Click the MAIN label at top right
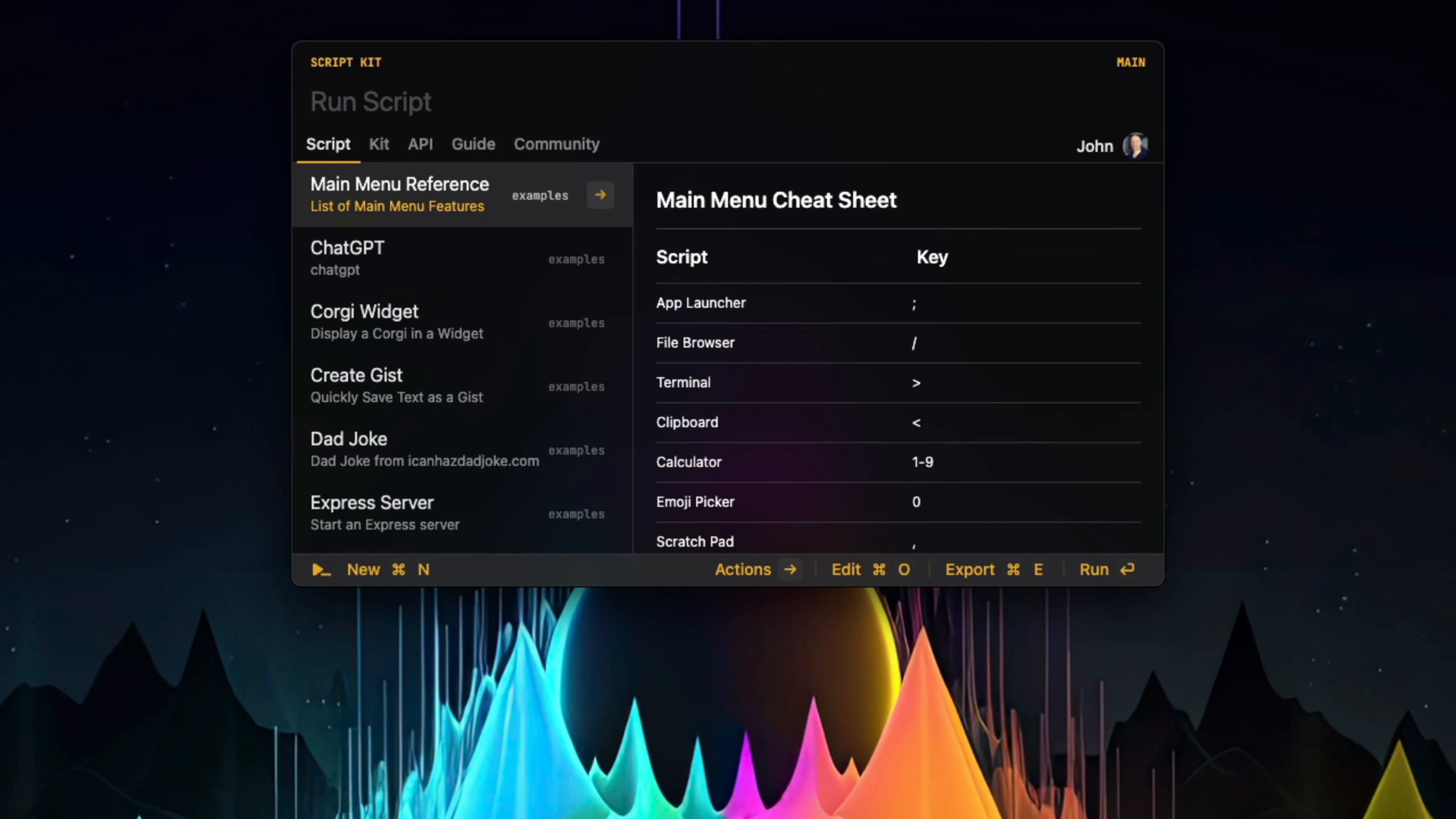 point(1131,63)
